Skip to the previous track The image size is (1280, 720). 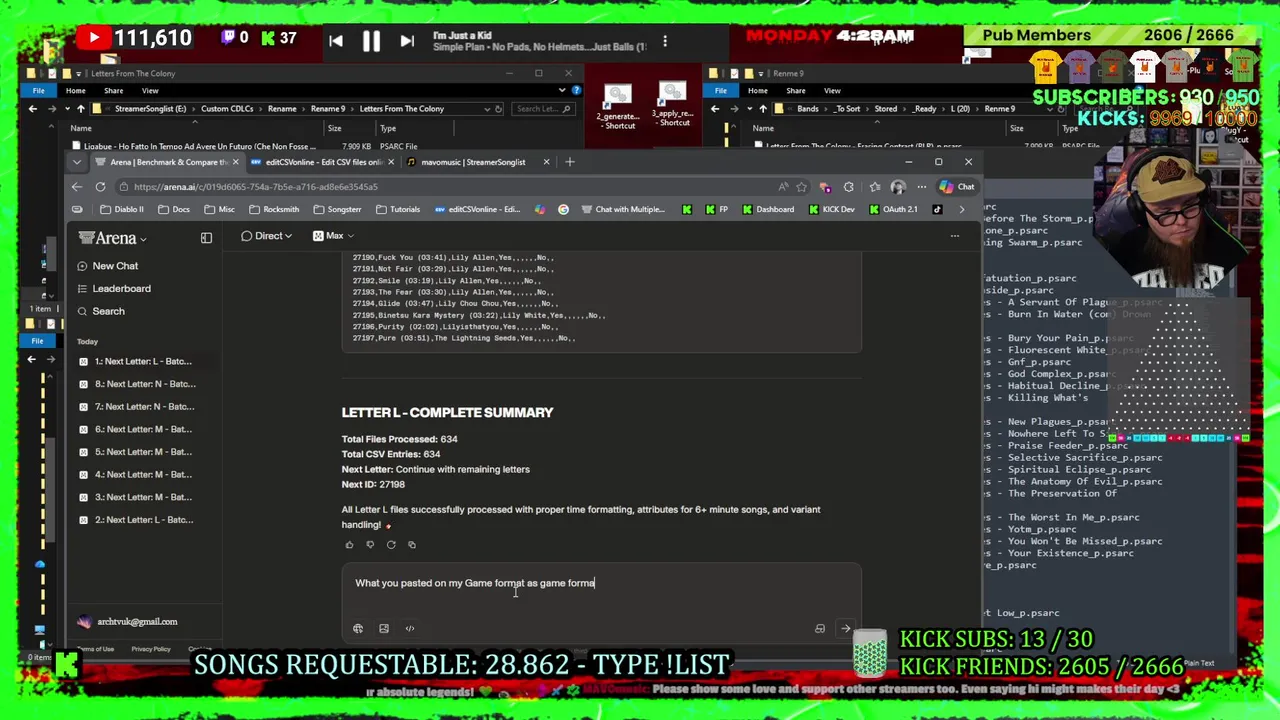point(336,41)
